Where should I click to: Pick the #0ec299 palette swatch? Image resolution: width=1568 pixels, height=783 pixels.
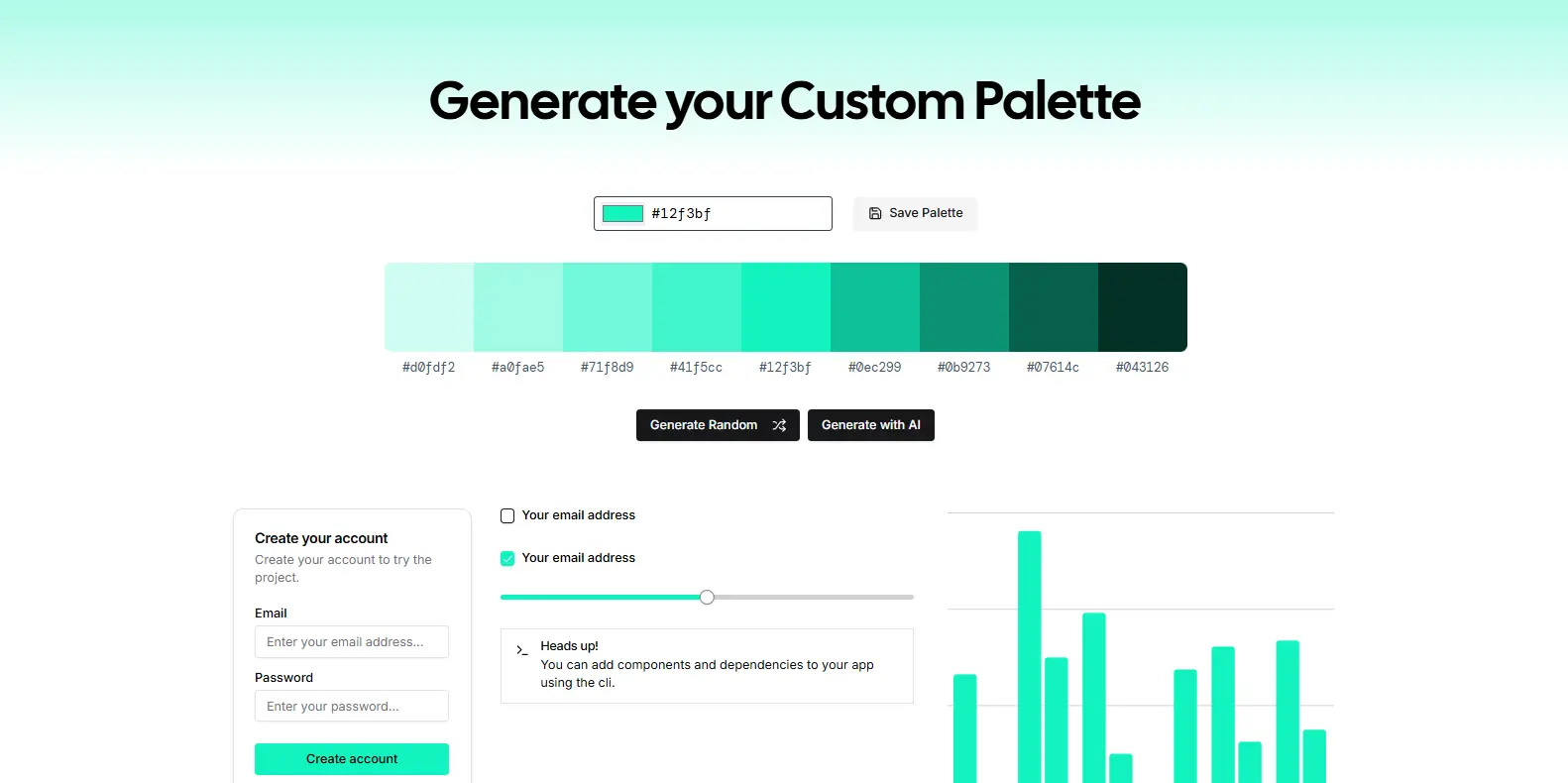click(875, 307)
